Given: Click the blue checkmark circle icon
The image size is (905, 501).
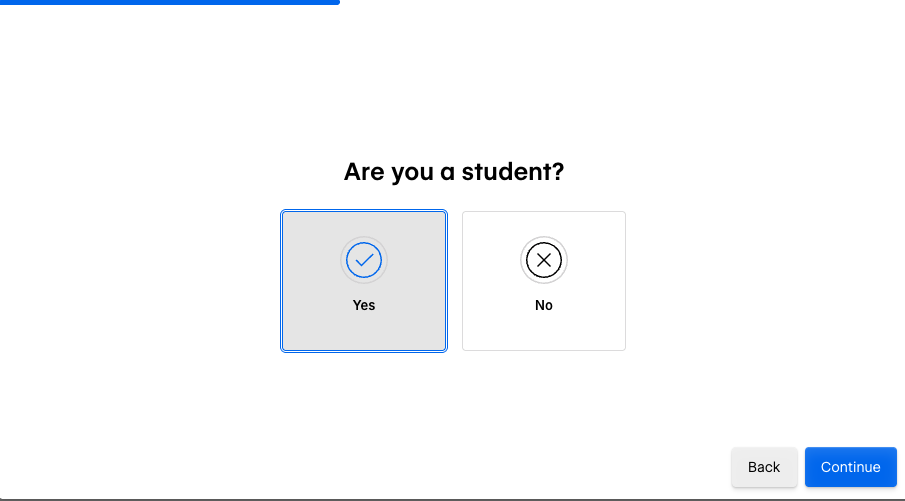Looking at the screenshot, I should click(364, 260).
